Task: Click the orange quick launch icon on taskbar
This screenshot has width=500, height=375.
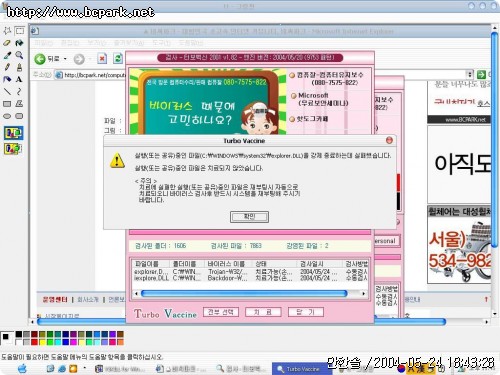Action: point(73,369)
